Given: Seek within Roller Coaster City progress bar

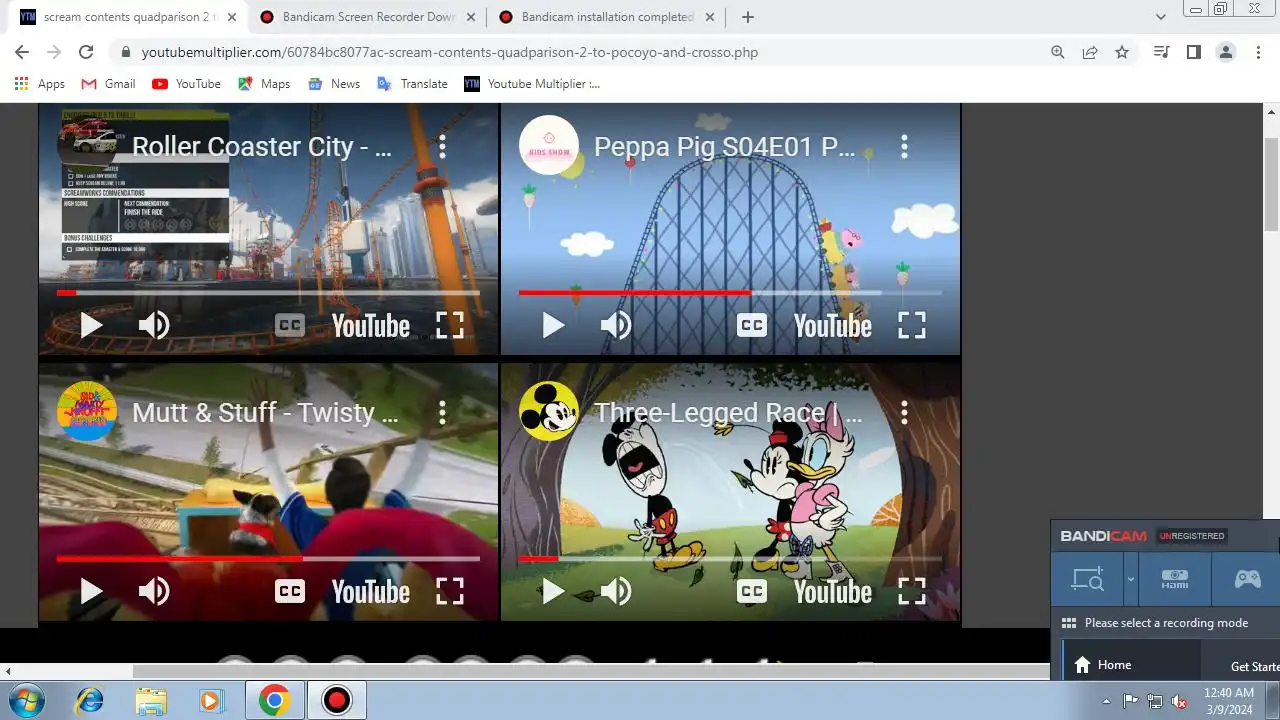Looking at the screenshot, I should pos(268,293).
